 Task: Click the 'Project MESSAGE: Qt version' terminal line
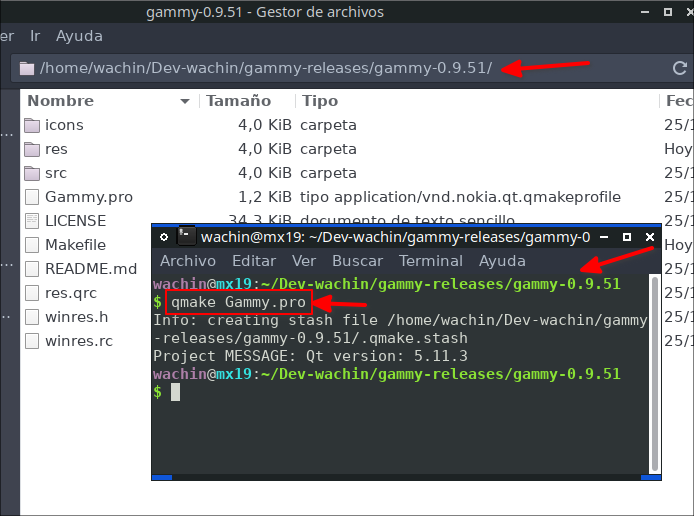310,356
